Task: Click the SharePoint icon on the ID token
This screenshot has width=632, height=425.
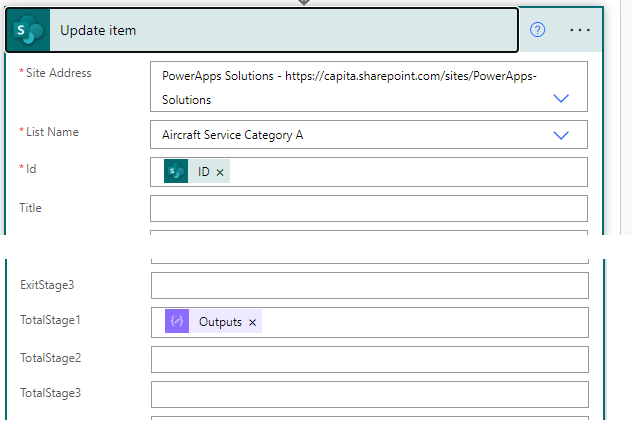Action: 176,171
